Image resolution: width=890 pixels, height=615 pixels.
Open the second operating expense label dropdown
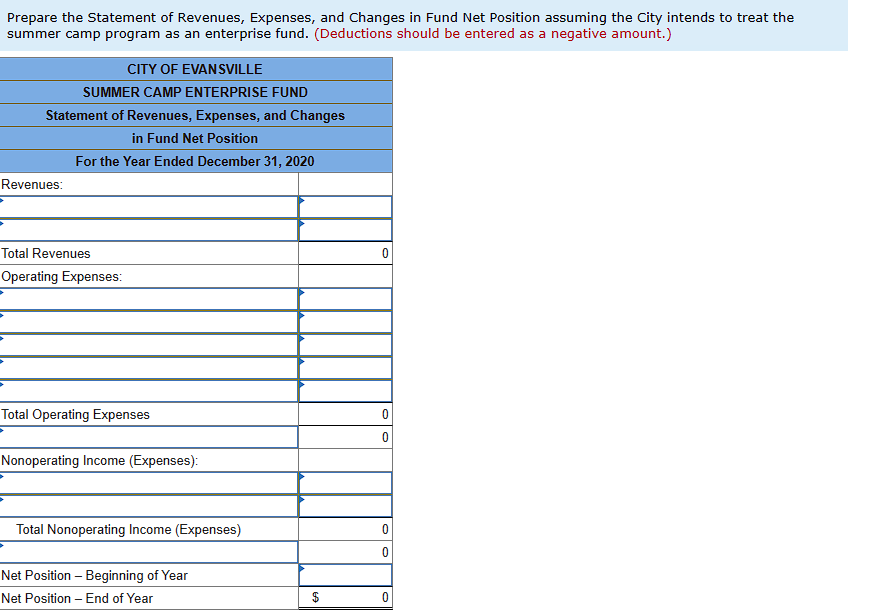pyautogui.click(x=149, y=322)
